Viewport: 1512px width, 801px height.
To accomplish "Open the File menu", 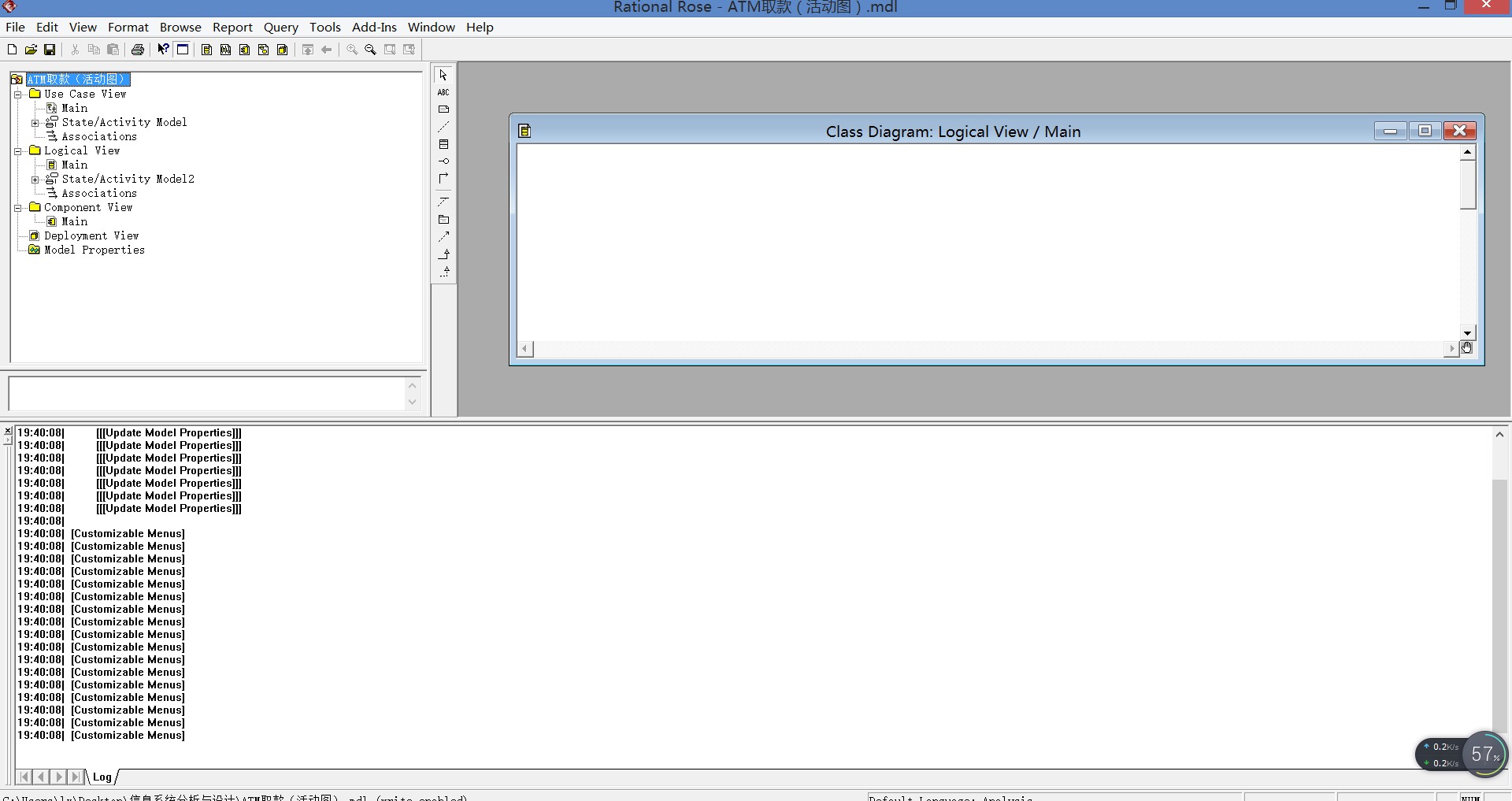I will [x=15, y=27].
